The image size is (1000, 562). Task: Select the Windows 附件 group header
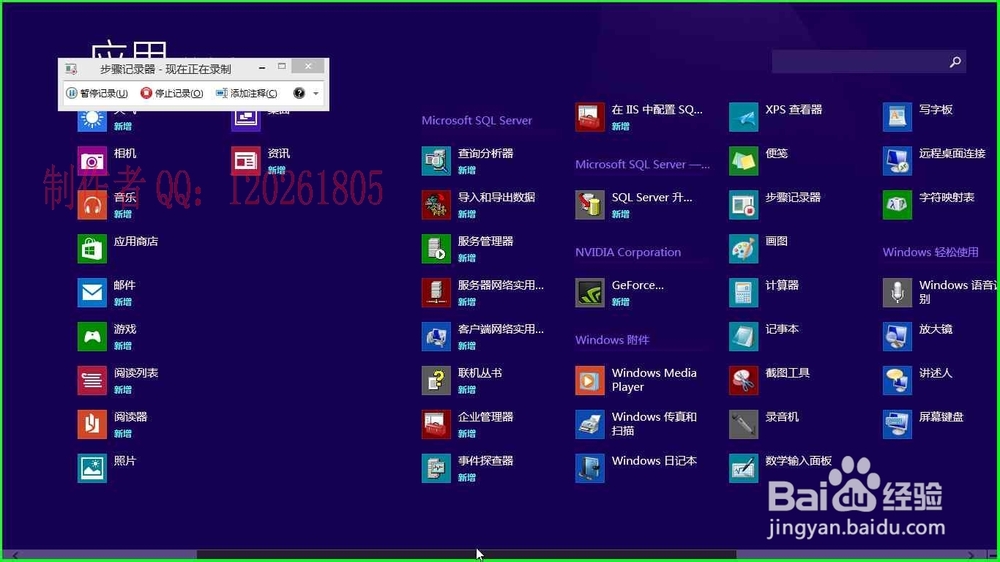click(612, 340)
